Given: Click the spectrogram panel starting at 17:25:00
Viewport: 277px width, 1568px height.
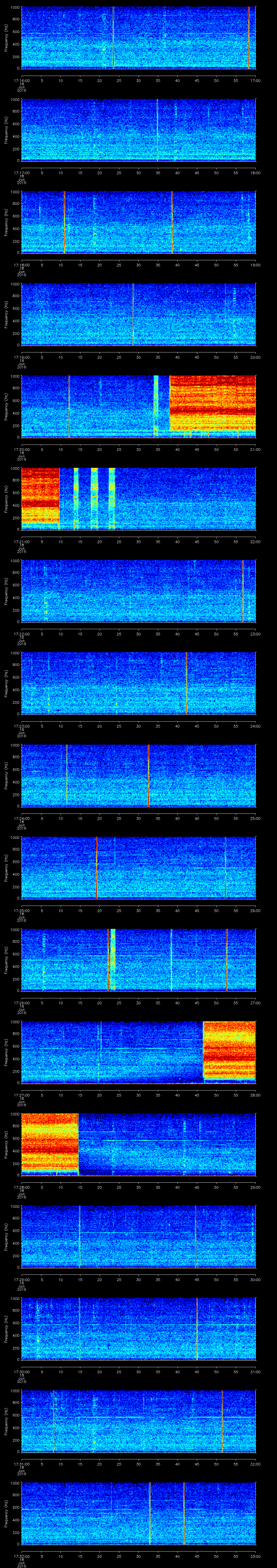Looking at the screenshot, I should 138,868.
